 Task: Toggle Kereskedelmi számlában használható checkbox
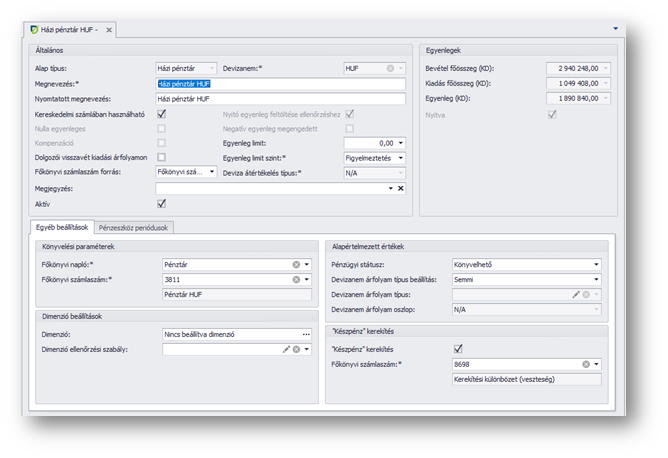[x=162, y=115]
